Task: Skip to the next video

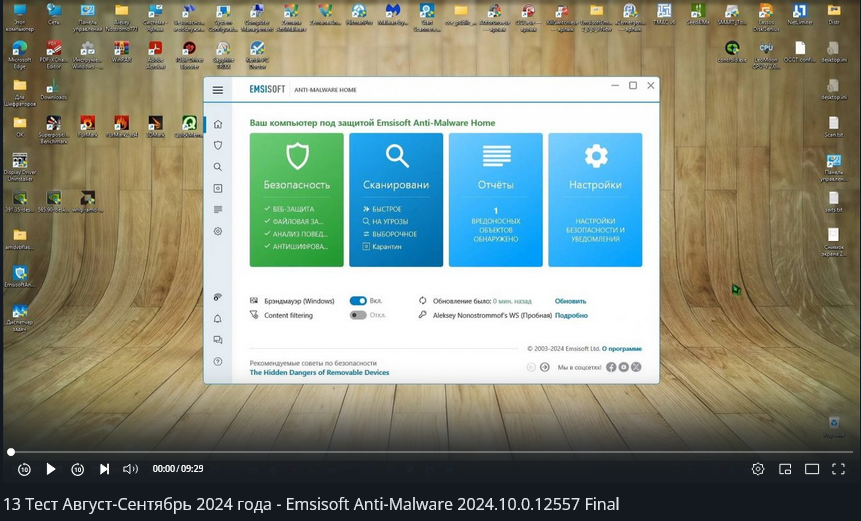Action: coord(104,469)
